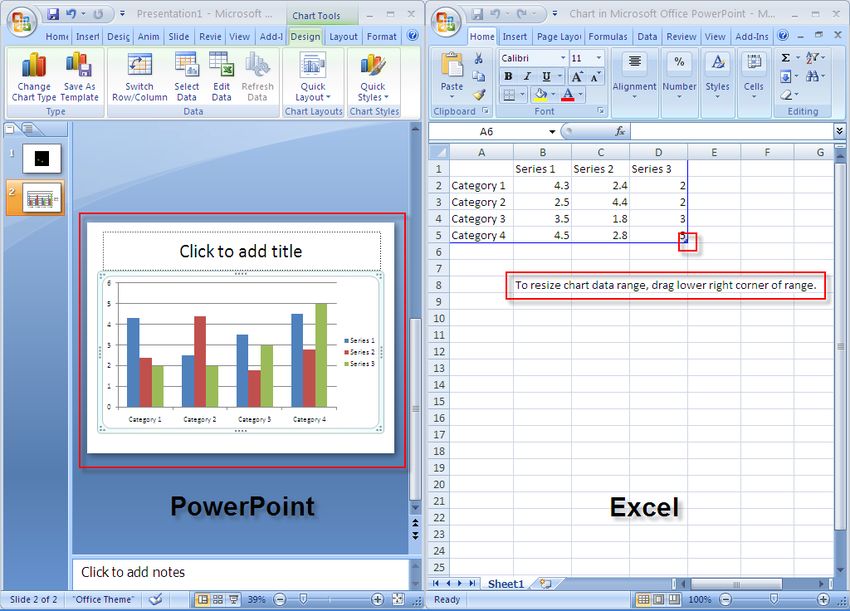
Task: Undo last action in PowerPoint window
Action: (71, 14)
